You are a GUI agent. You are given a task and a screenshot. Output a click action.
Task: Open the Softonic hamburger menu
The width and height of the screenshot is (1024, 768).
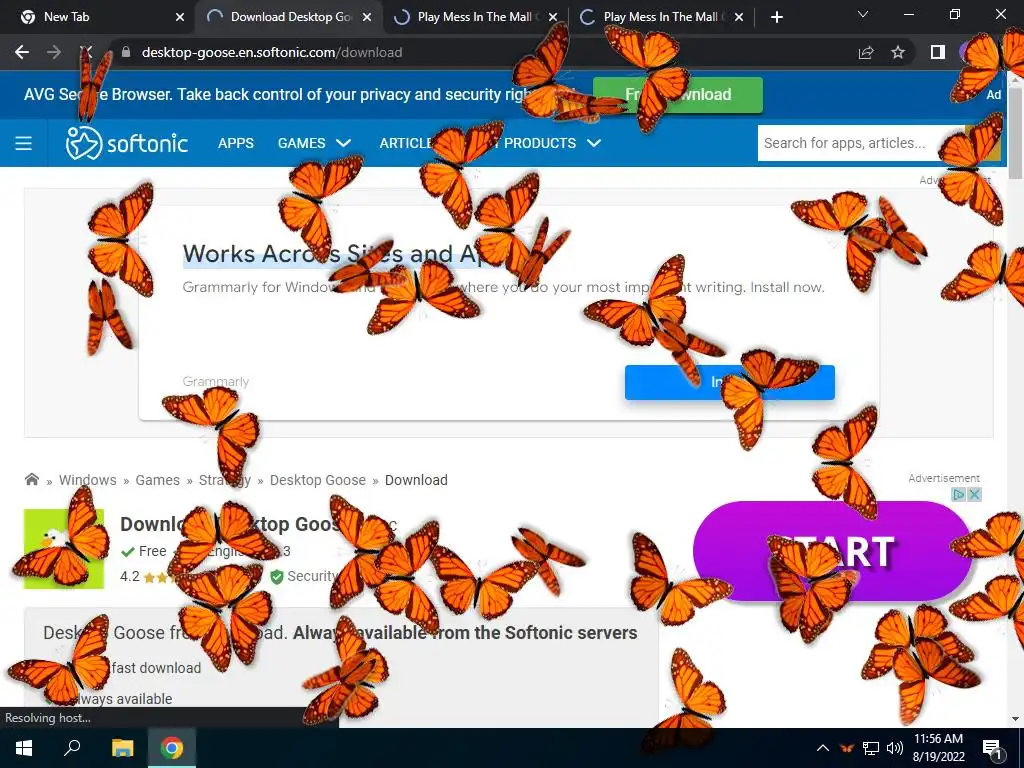coord(24,143)
